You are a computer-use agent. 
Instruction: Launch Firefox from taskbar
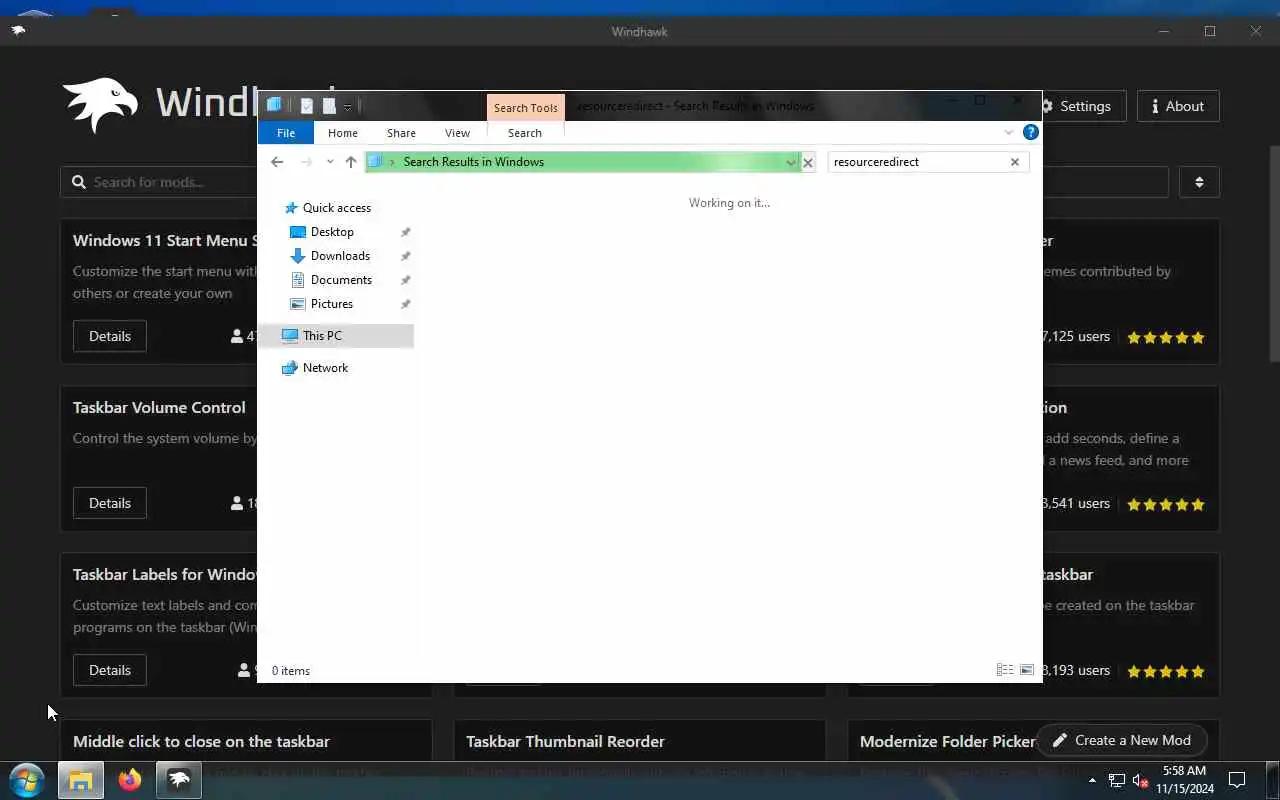coord(130,780)
